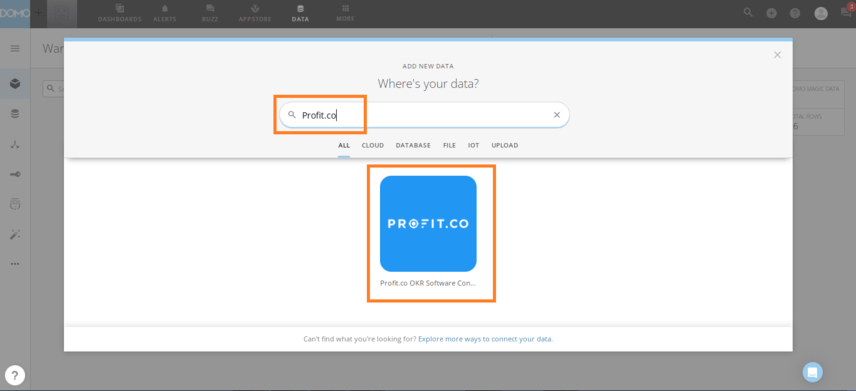The height and width of the screenshot is (391, 856).
Task: Select the DATABASE filter tab
Action: (x=413, y=146)
